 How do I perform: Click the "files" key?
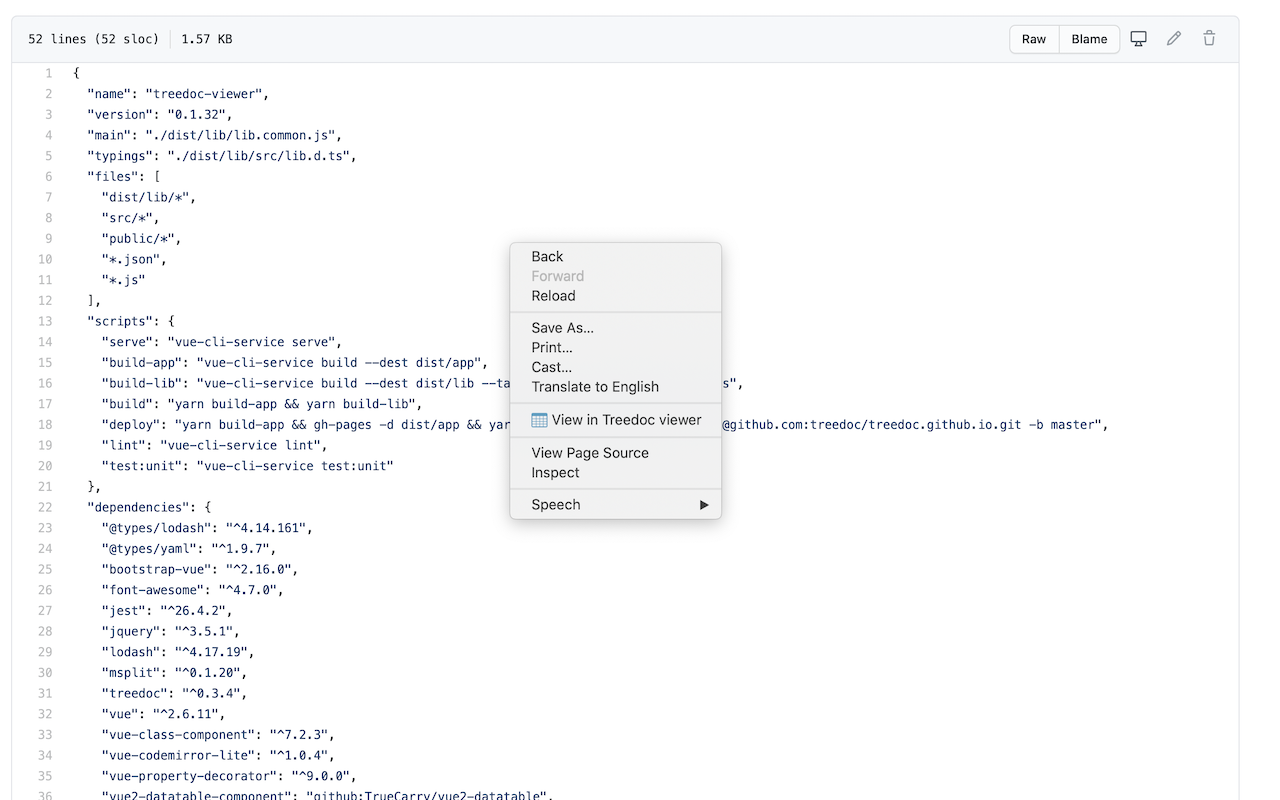tap(112, 176)
